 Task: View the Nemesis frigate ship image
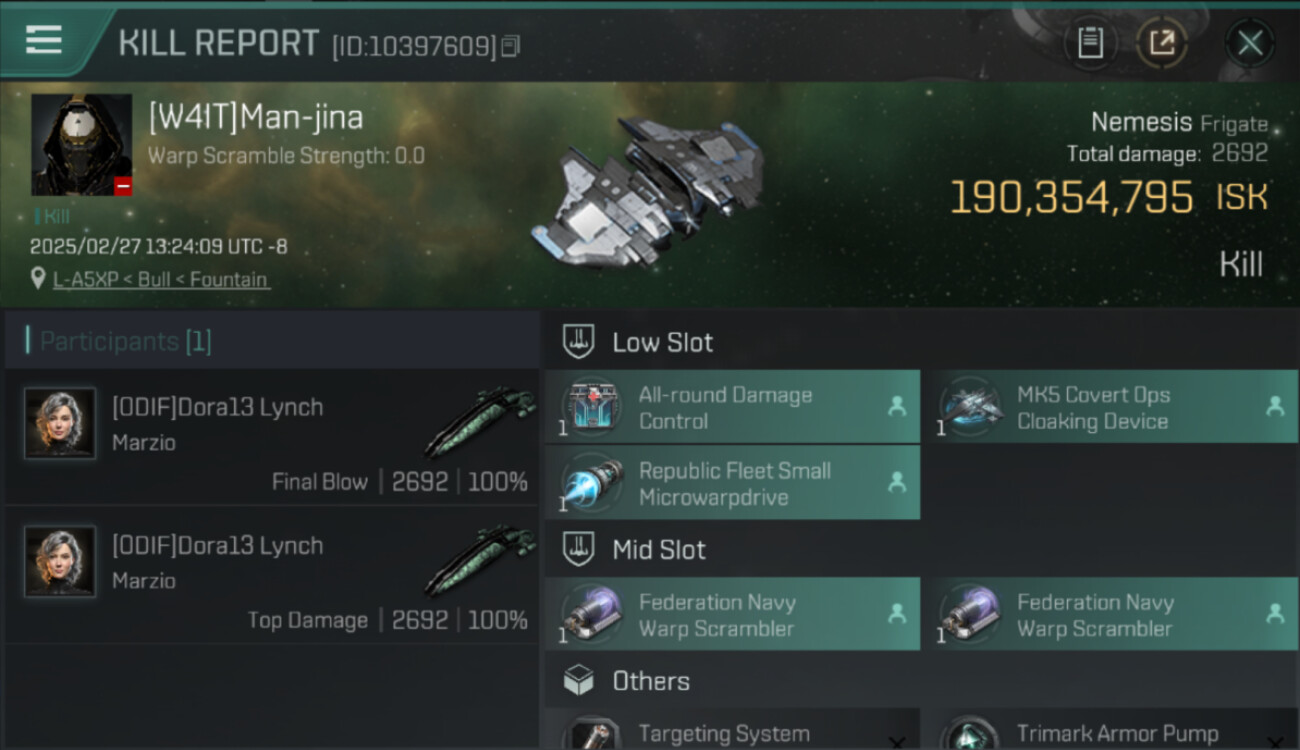650,190
